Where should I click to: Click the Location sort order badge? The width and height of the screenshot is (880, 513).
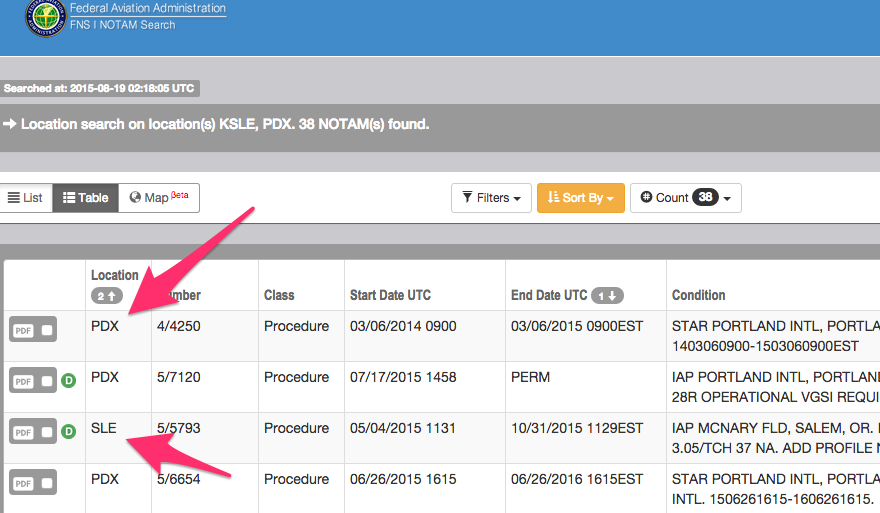[107, 296]
